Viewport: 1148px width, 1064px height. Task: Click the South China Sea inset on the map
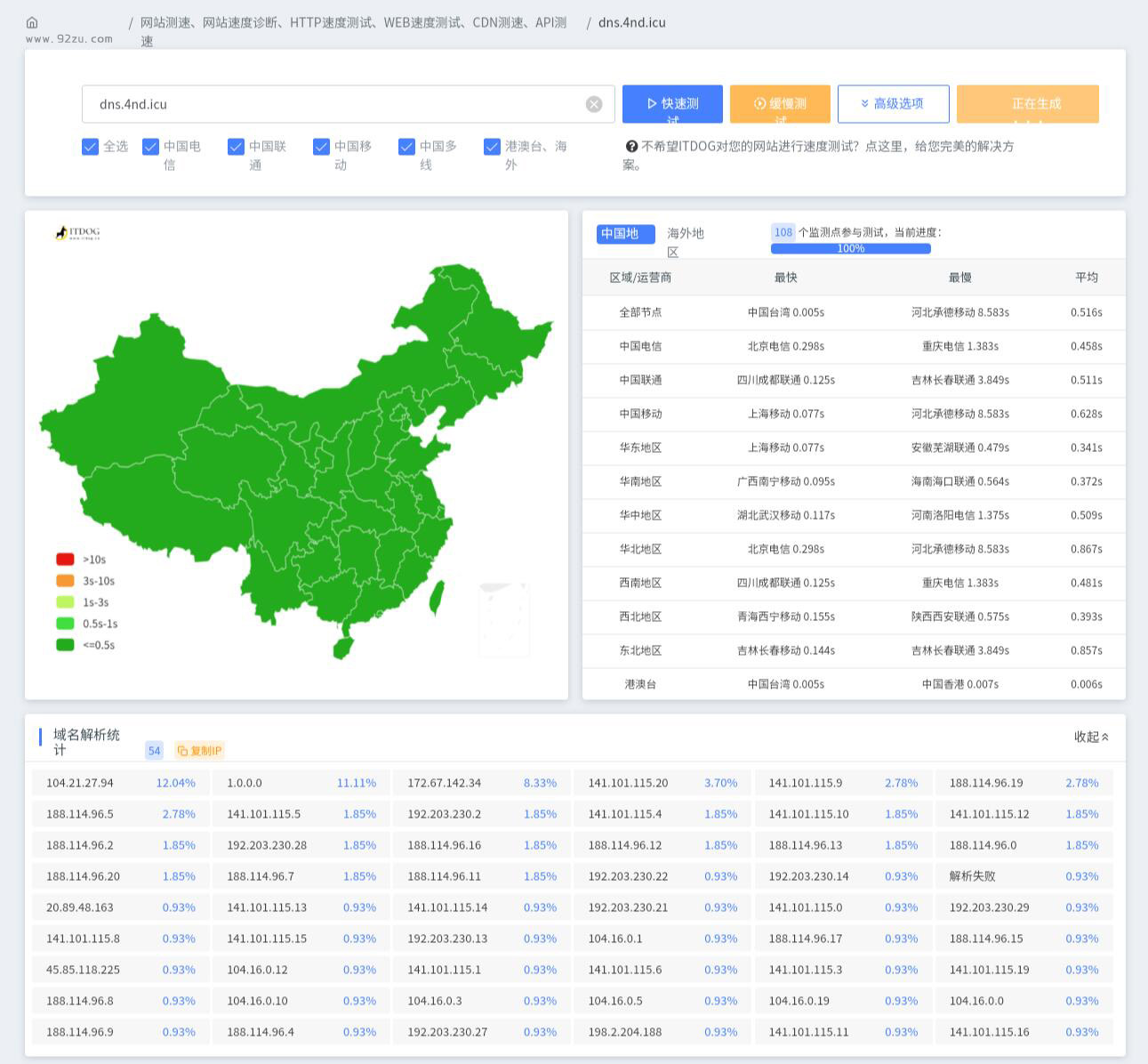(x=504, y=617)
